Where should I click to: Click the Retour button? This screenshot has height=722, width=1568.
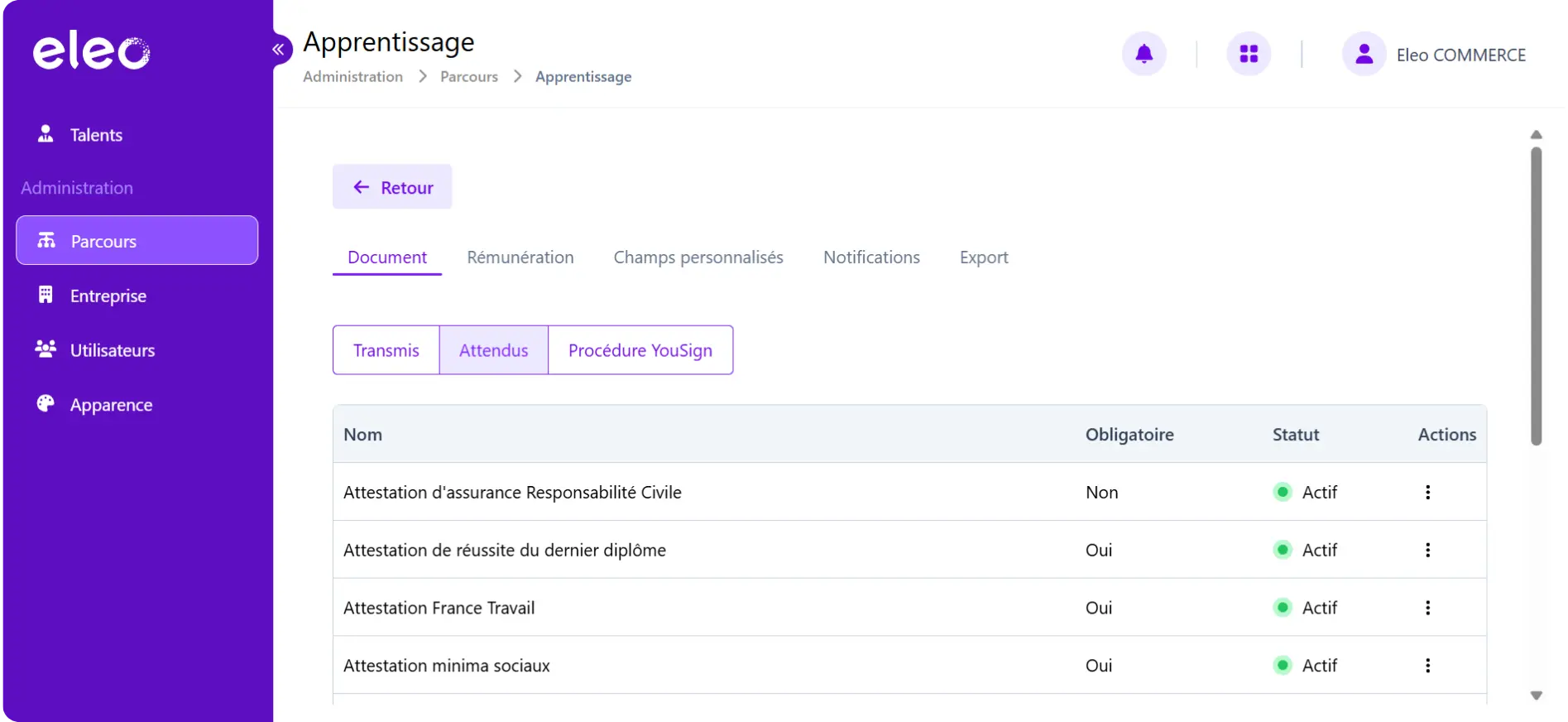click(x=392, y=187)
